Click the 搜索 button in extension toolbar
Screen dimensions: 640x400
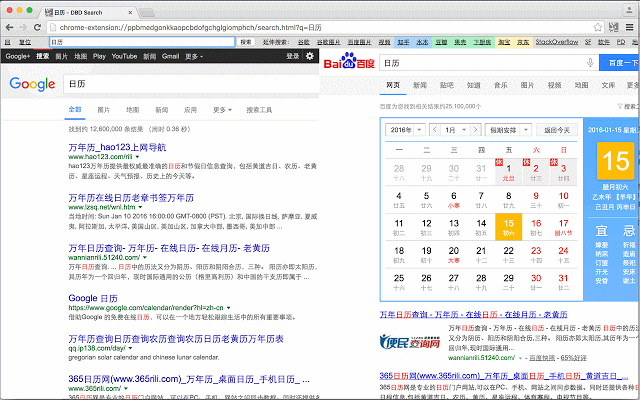coord(246,42)
